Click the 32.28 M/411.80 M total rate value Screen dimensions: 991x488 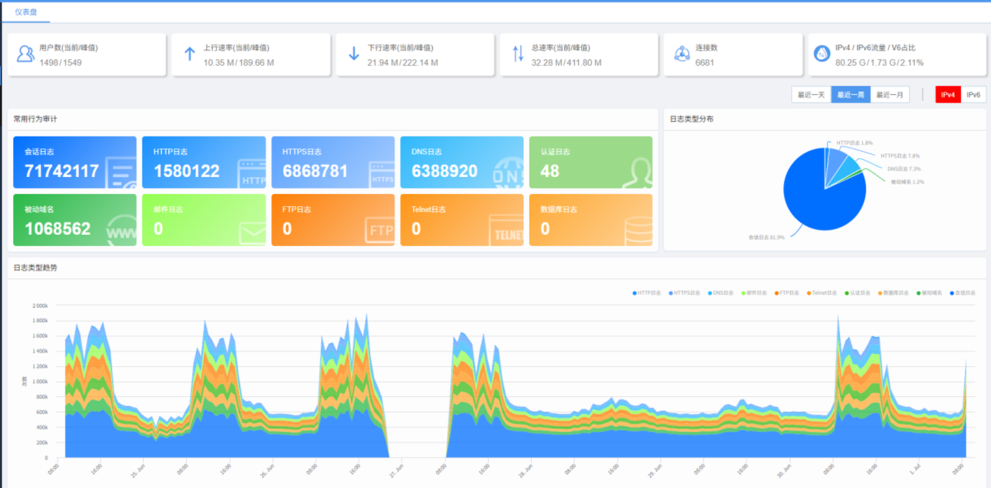point(566,63)
